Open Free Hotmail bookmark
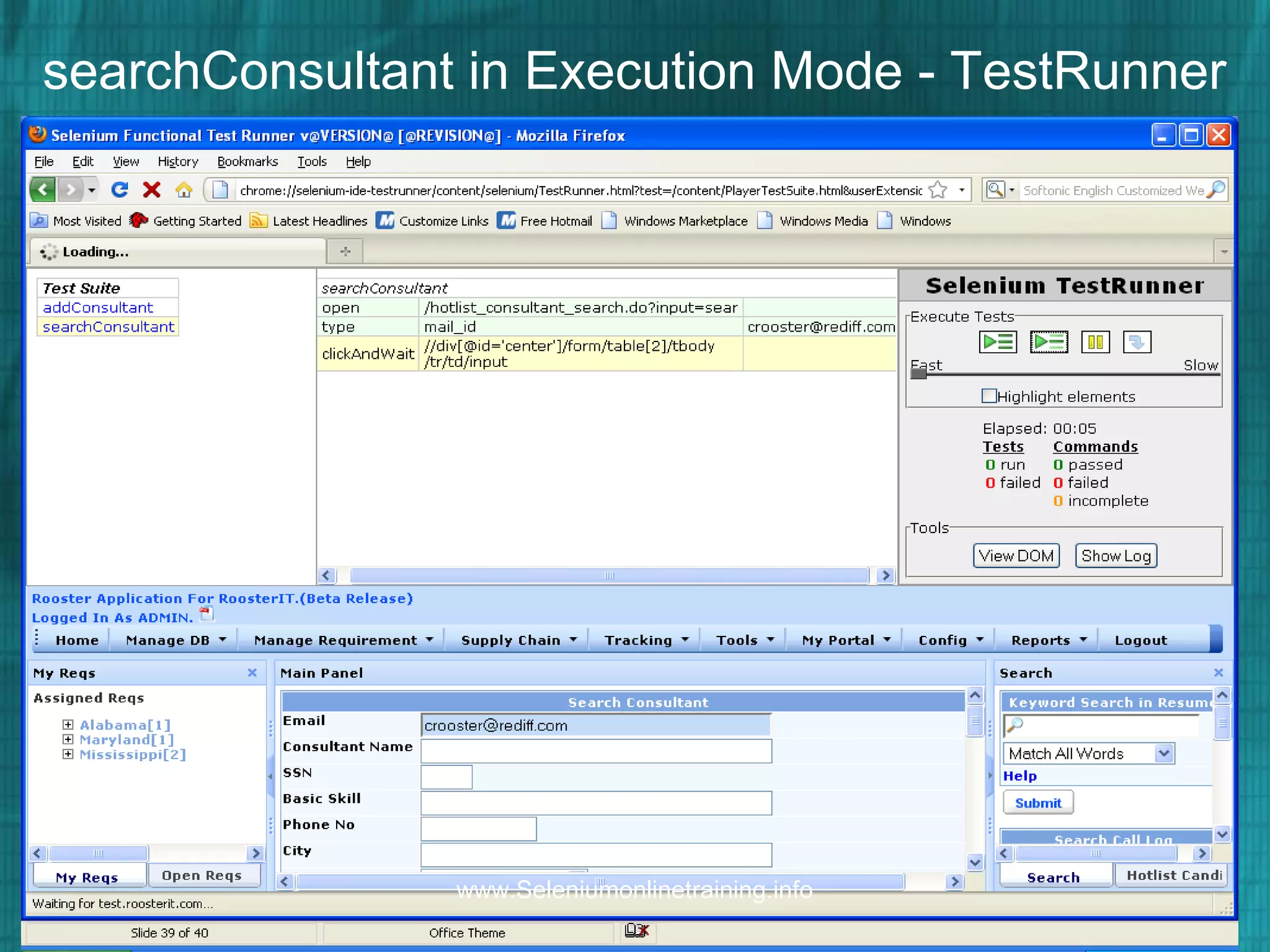 (x=545, y=221)
